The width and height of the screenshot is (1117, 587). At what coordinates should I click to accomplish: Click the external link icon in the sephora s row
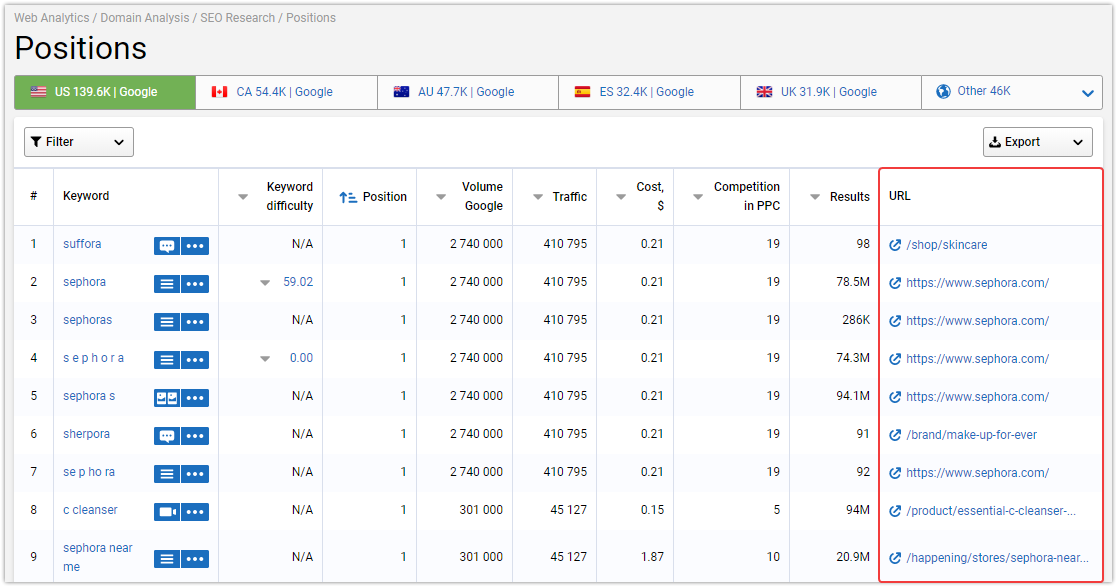pos(895,397)
